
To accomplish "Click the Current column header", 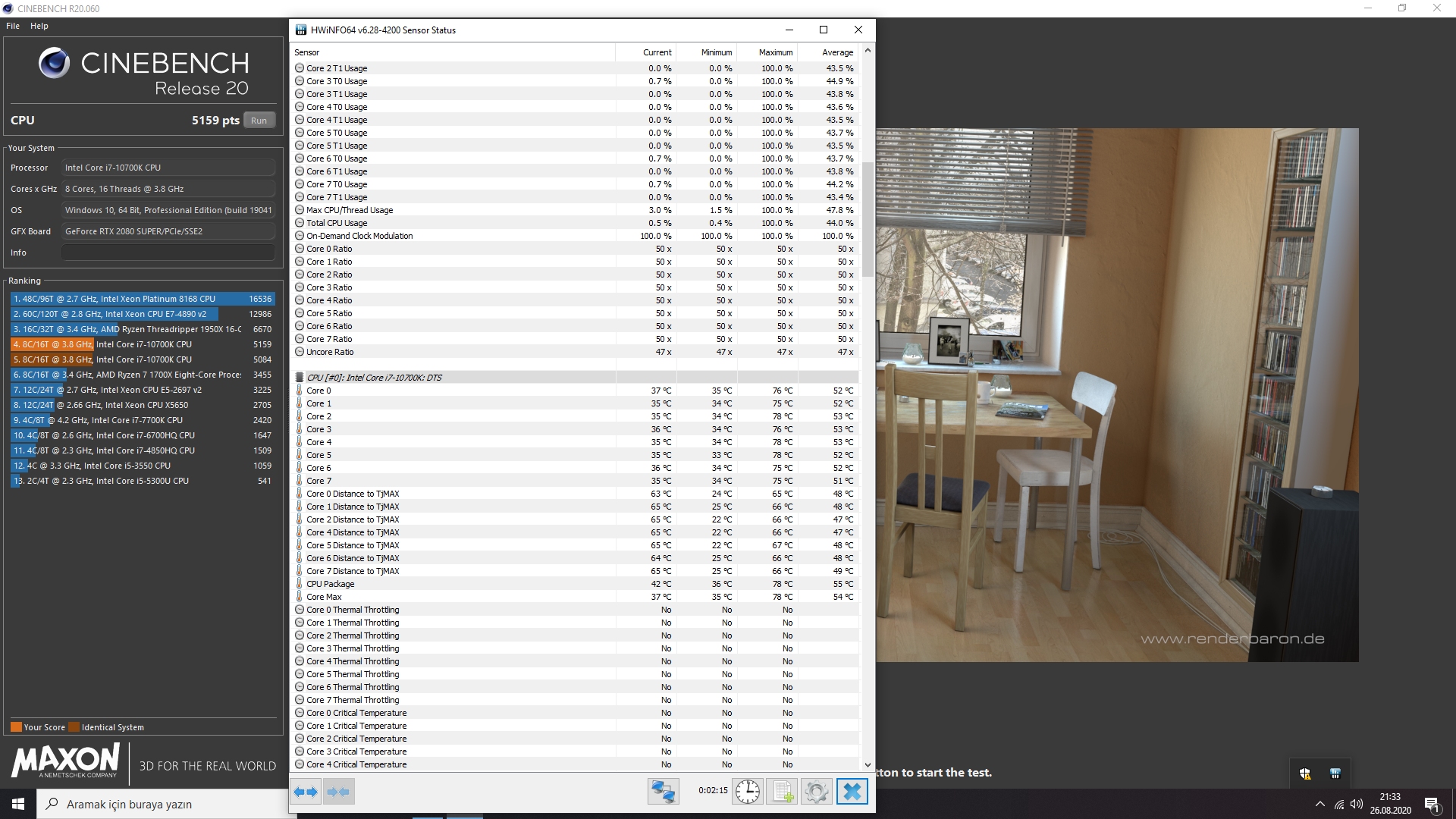I will [646, 52].
